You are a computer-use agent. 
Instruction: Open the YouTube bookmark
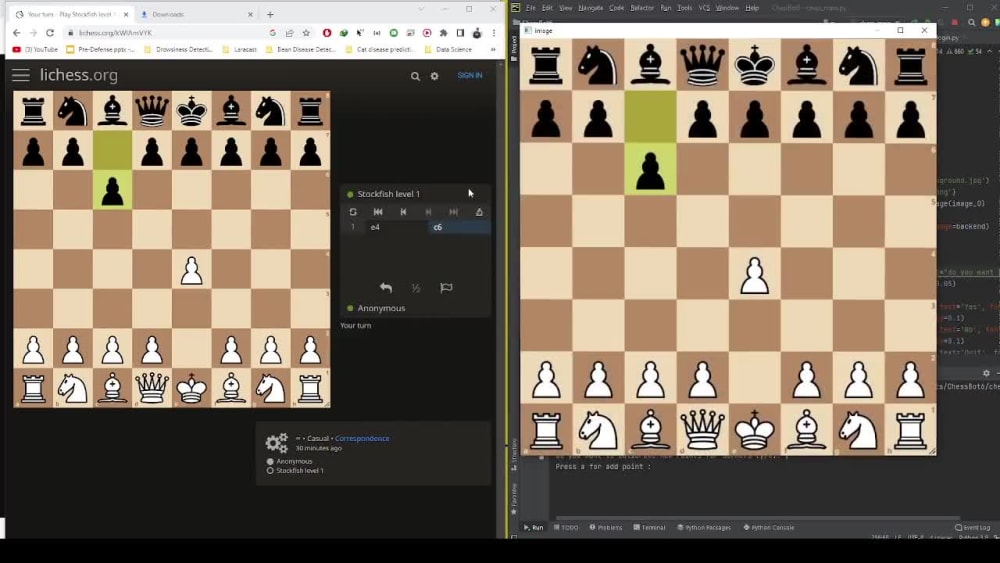pyautogui.click(x=35, y=49)
